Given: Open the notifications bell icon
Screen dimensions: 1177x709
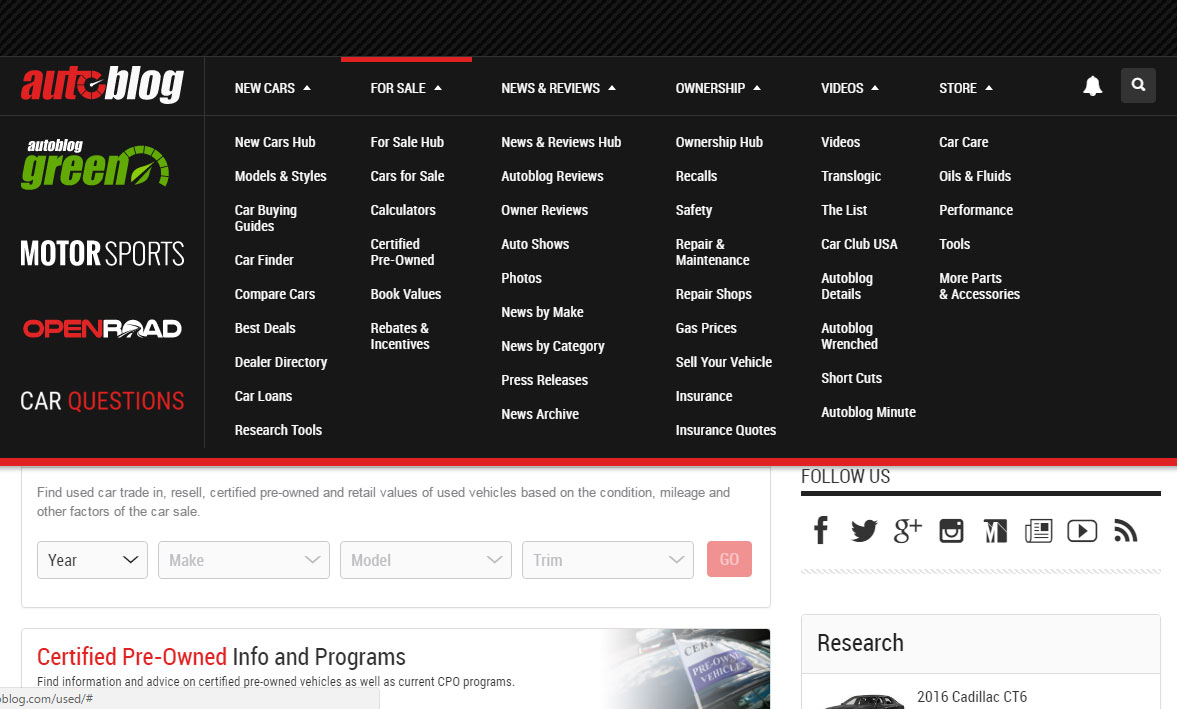Looking at the screenshot, I should click(1092, 86).
